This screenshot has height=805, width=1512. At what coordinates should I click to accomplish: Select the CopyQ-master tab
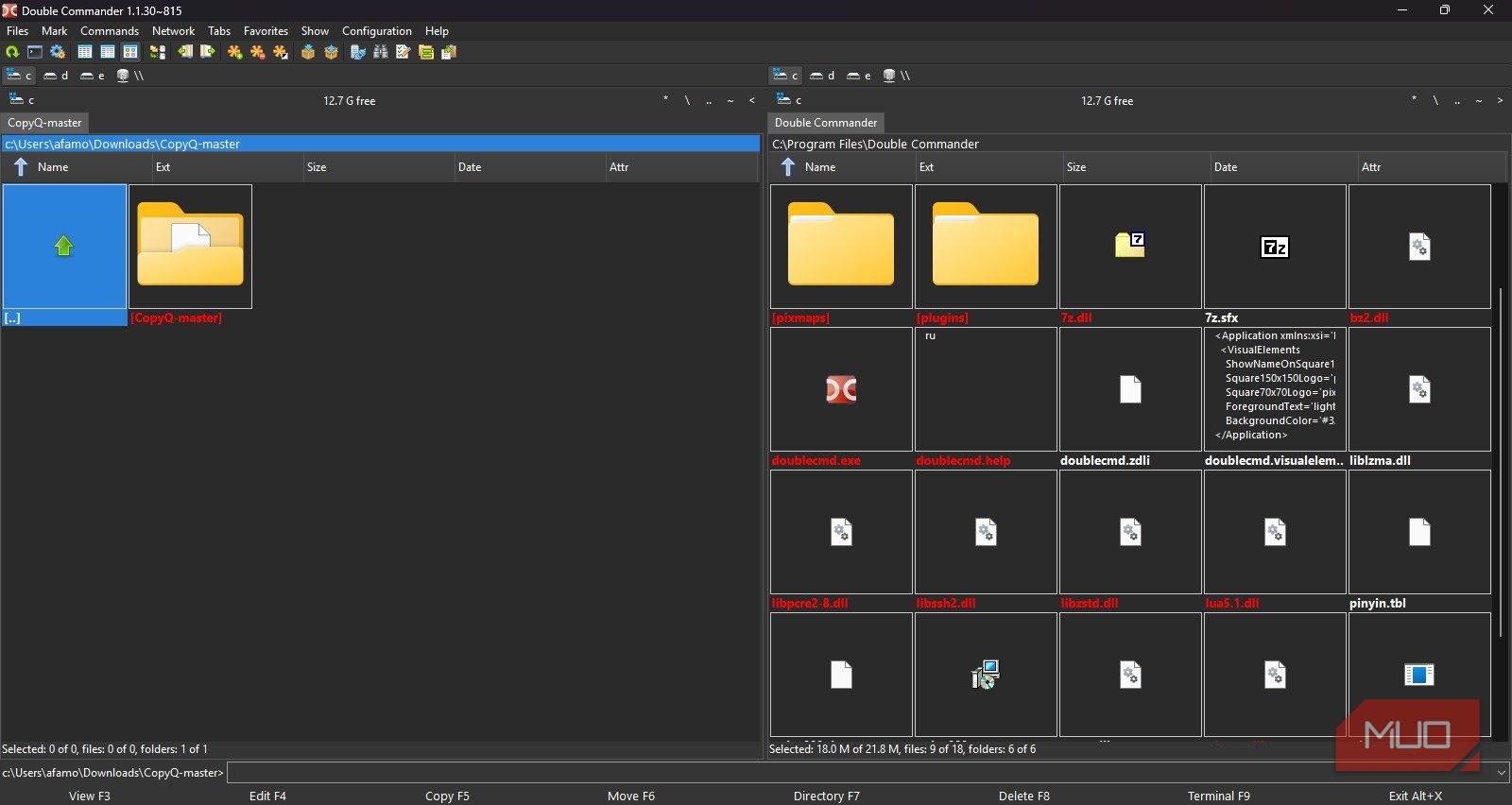pos(44,123)
